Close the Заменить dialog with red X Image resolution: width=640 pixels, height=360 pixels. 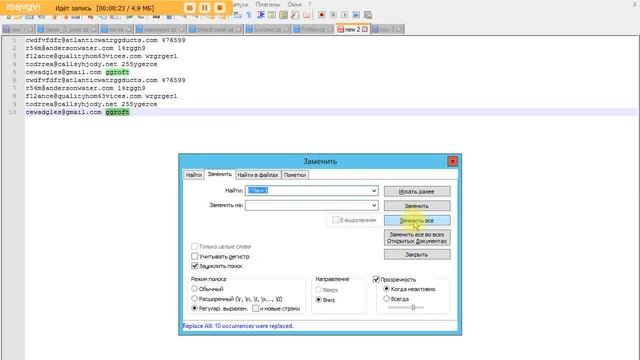[x=452, y=161]
